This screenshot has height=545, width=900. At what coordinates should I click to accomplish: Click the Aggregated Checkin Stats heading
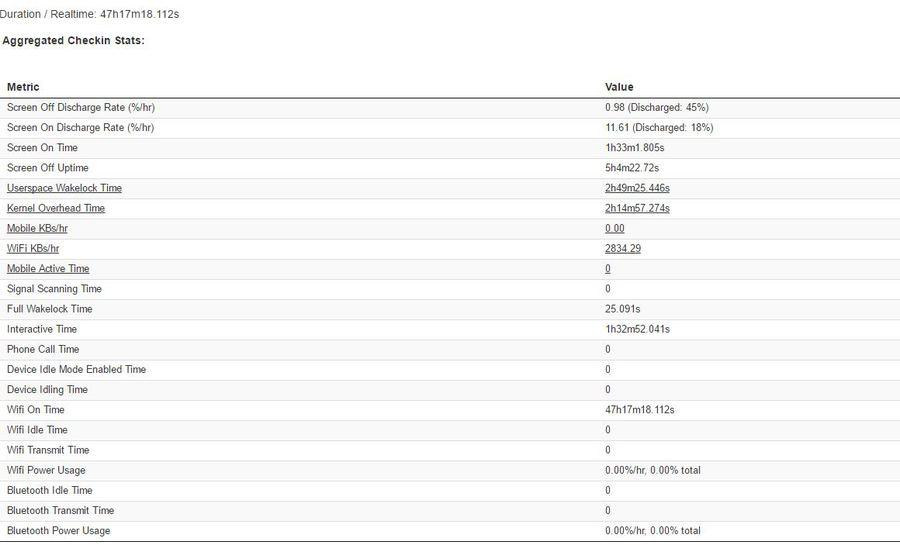click(73, 41)
